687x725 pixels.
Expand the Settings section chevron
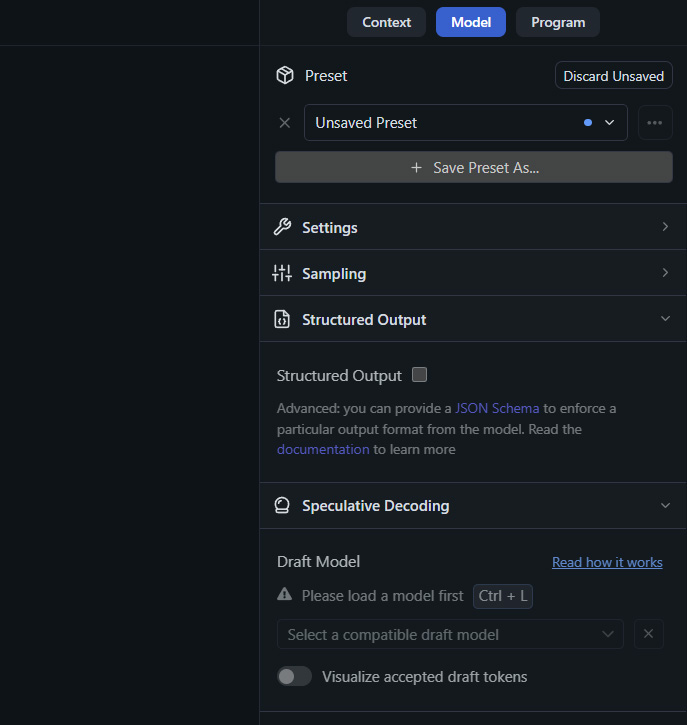coord(665,227)
